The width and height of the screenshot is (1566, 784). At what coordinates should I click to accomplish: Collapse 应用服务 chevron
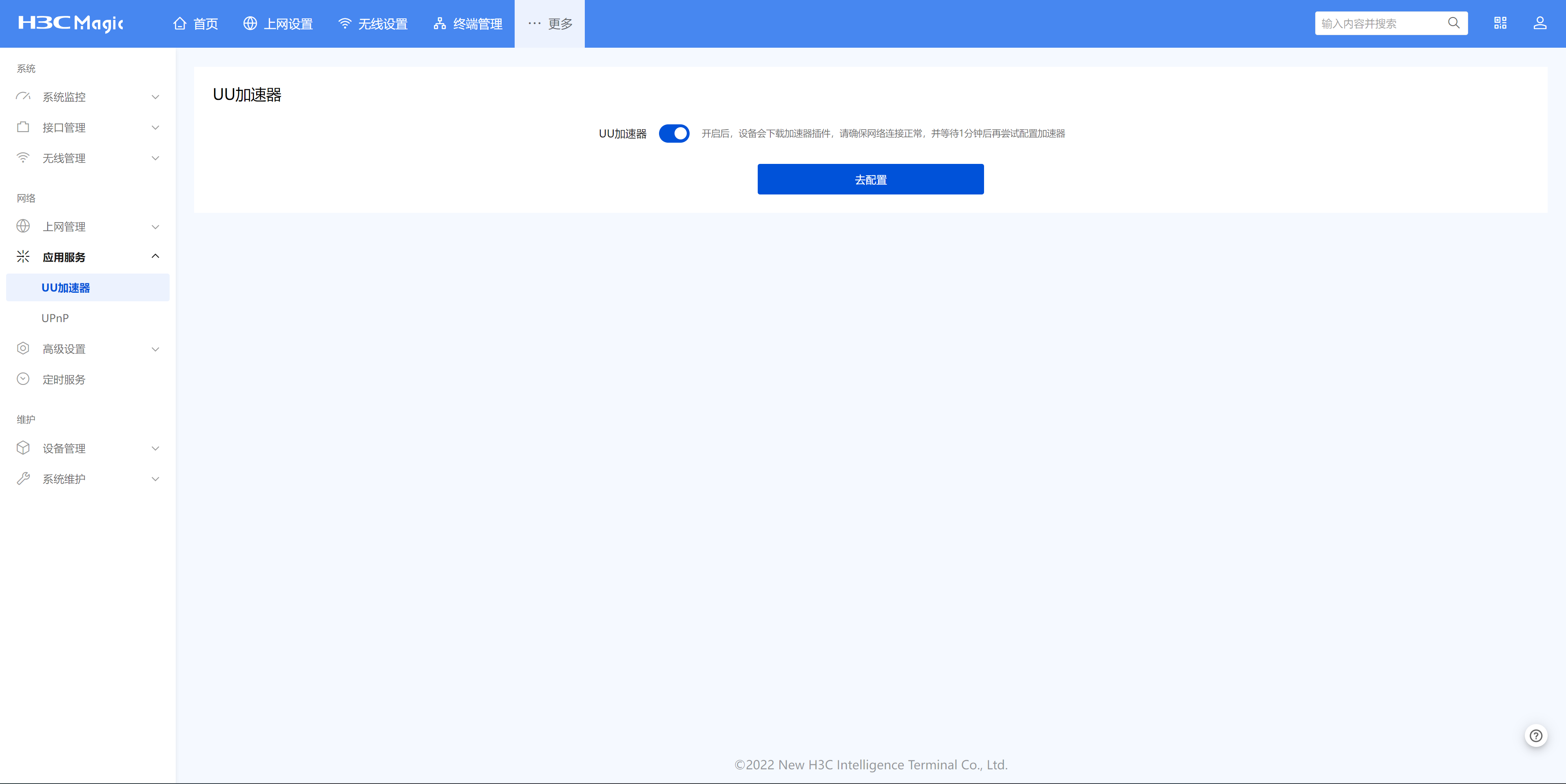[x=156, y=256]
